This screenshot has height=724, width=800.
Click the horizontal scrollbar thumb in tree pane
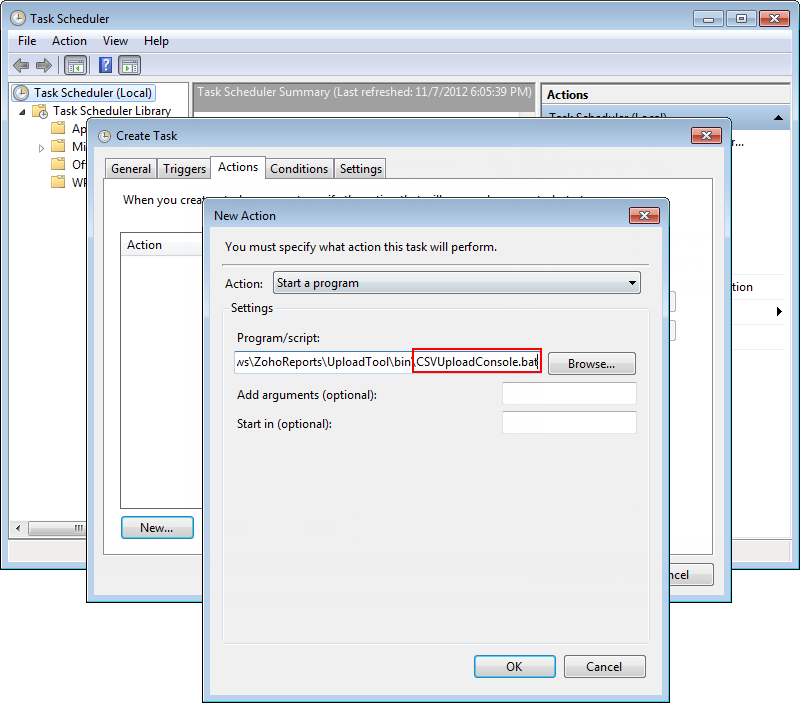(56, 528)
